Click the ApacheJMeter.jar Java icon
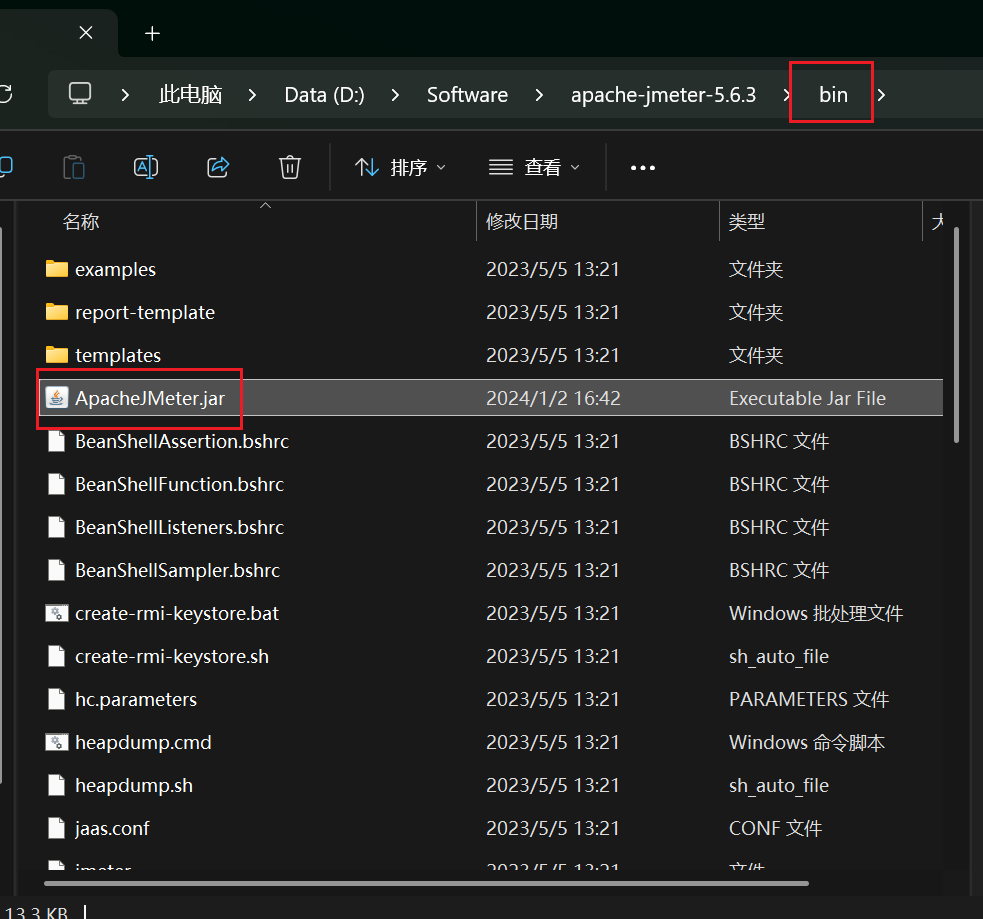This screenshot has height=919, width=983. point(56,397)
